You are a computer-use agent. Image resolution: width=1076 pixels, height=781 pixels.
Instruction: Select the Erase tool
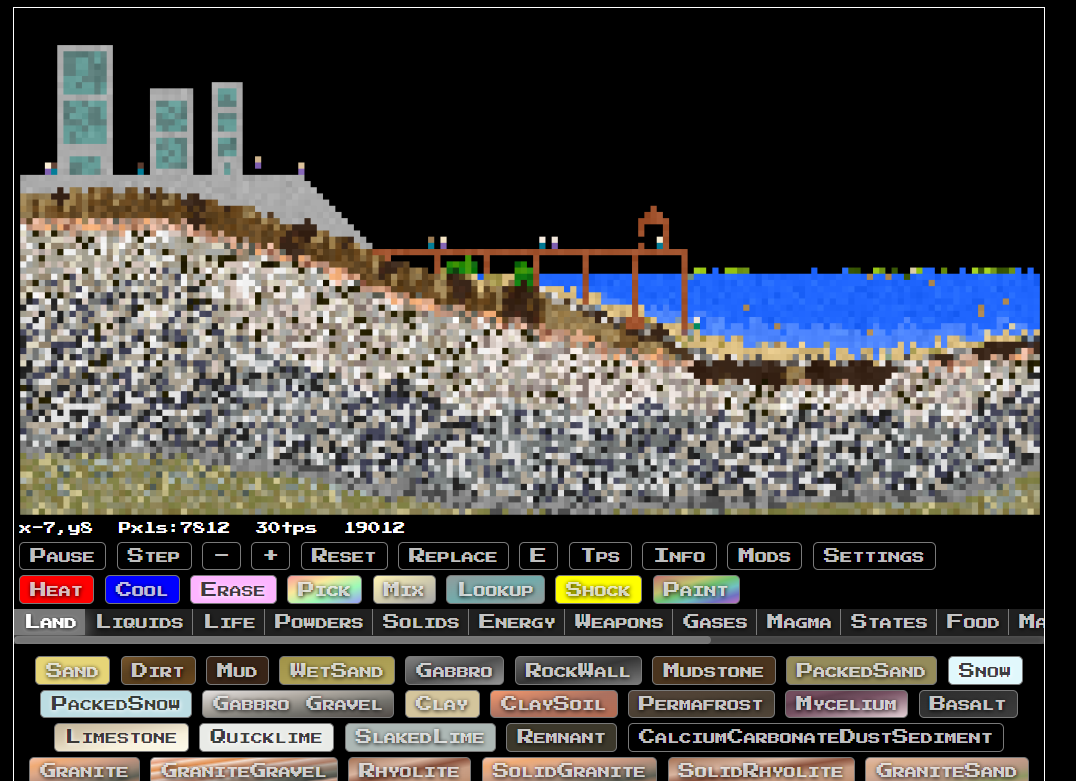coord(233,590)
